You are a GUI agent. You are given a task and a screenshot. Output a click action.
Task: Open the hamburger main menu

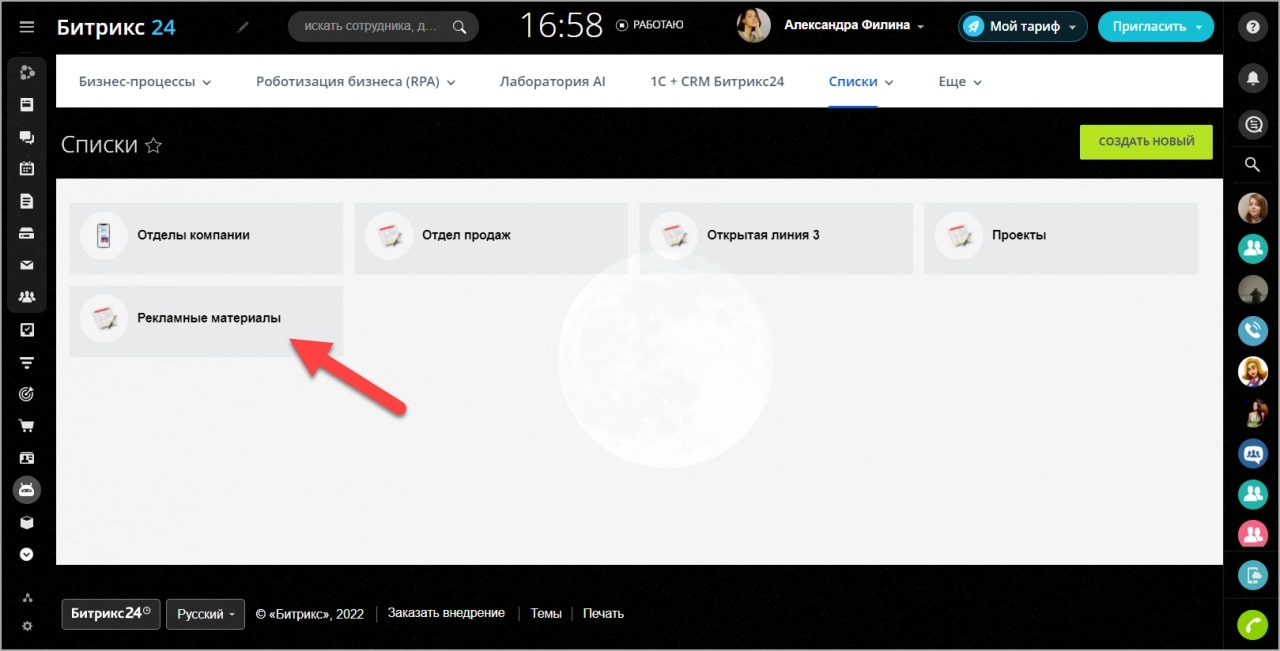coord(27,27)
